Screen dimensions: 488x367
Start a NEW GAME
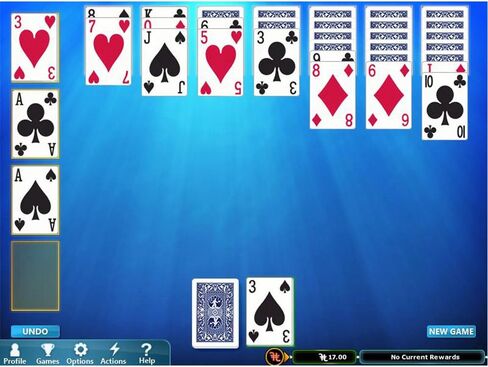(x=451, y=331)
